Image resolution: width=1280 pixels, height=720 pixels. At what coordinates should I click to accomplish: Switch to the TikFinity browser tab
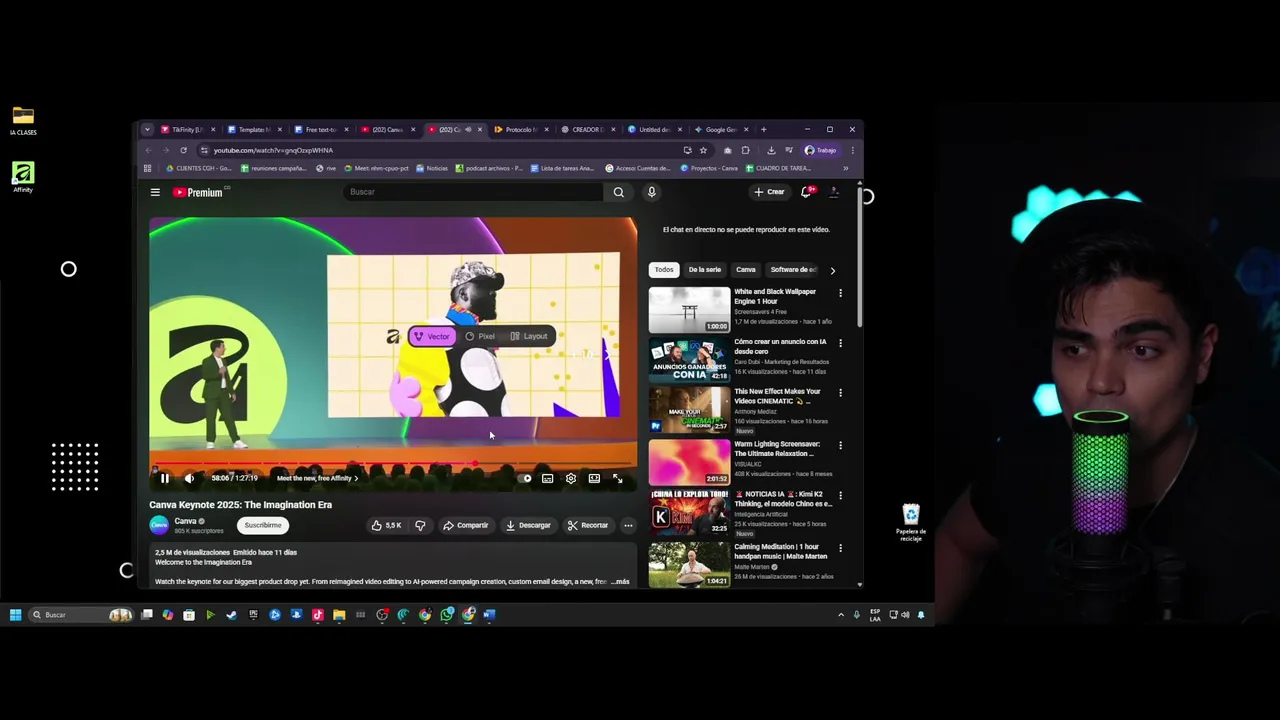click(187, 129)
